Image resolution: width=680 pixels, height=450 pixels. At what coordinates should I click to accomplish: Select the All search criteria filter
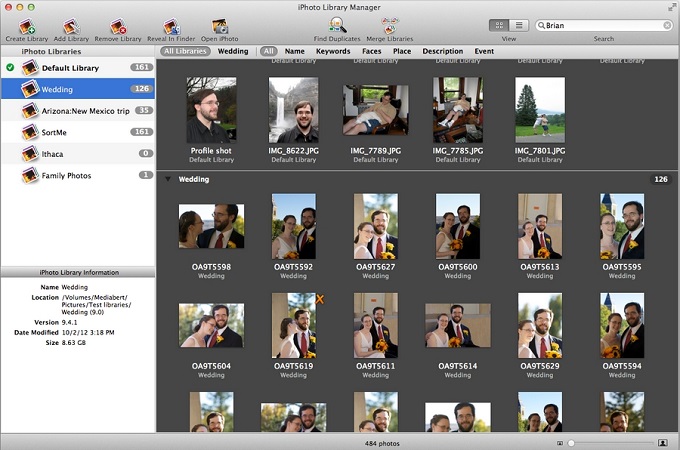point(269,51)
